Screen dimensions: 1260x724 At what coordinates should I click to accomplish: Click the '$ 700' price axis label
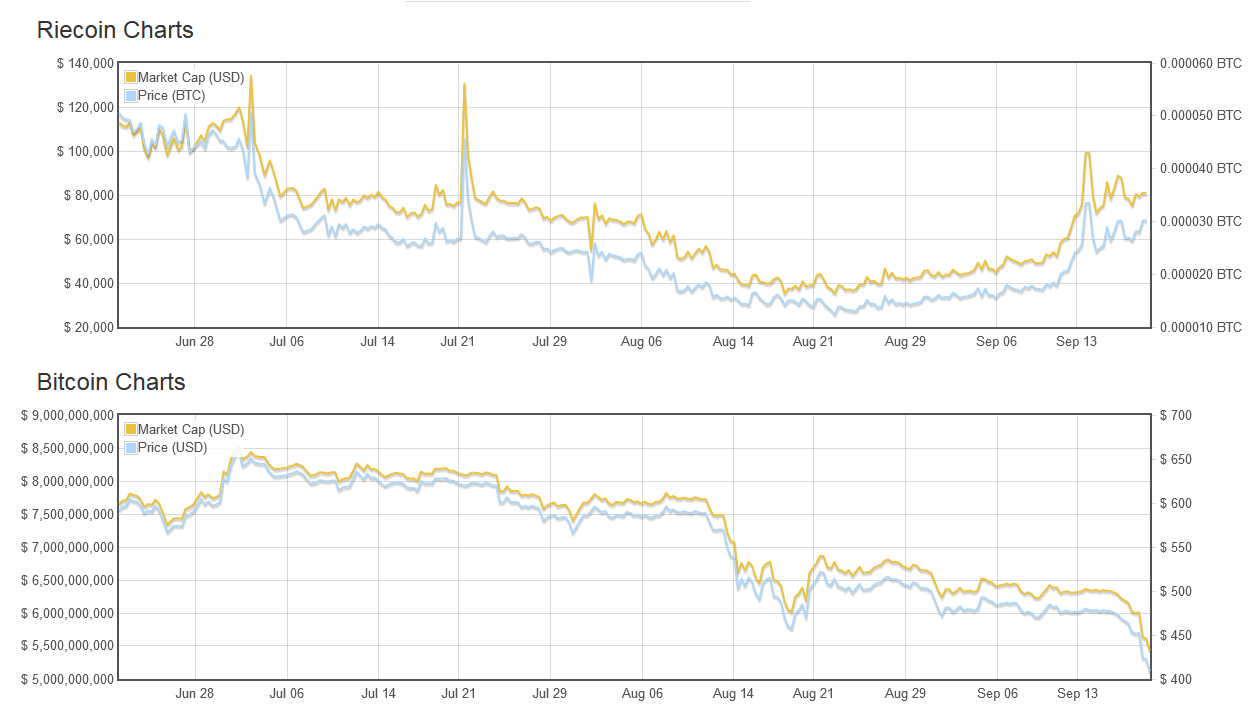(1177, 416)
